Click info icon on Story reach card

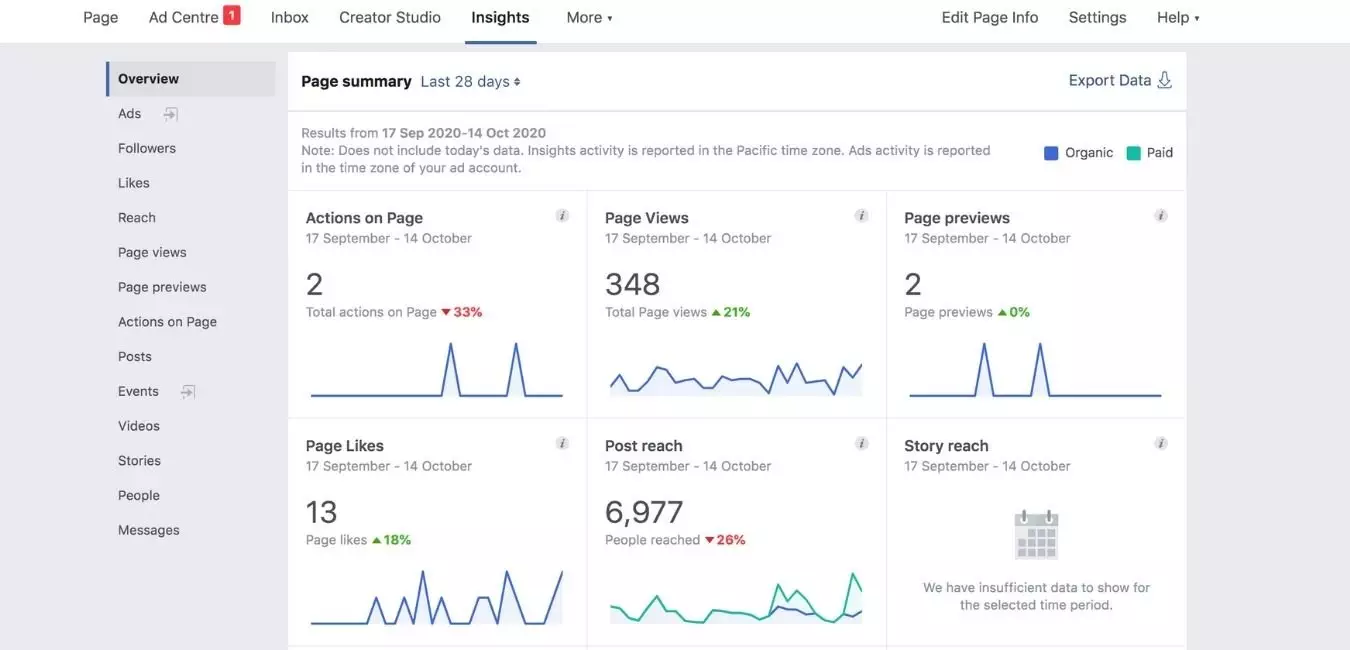coord(1161,444)
